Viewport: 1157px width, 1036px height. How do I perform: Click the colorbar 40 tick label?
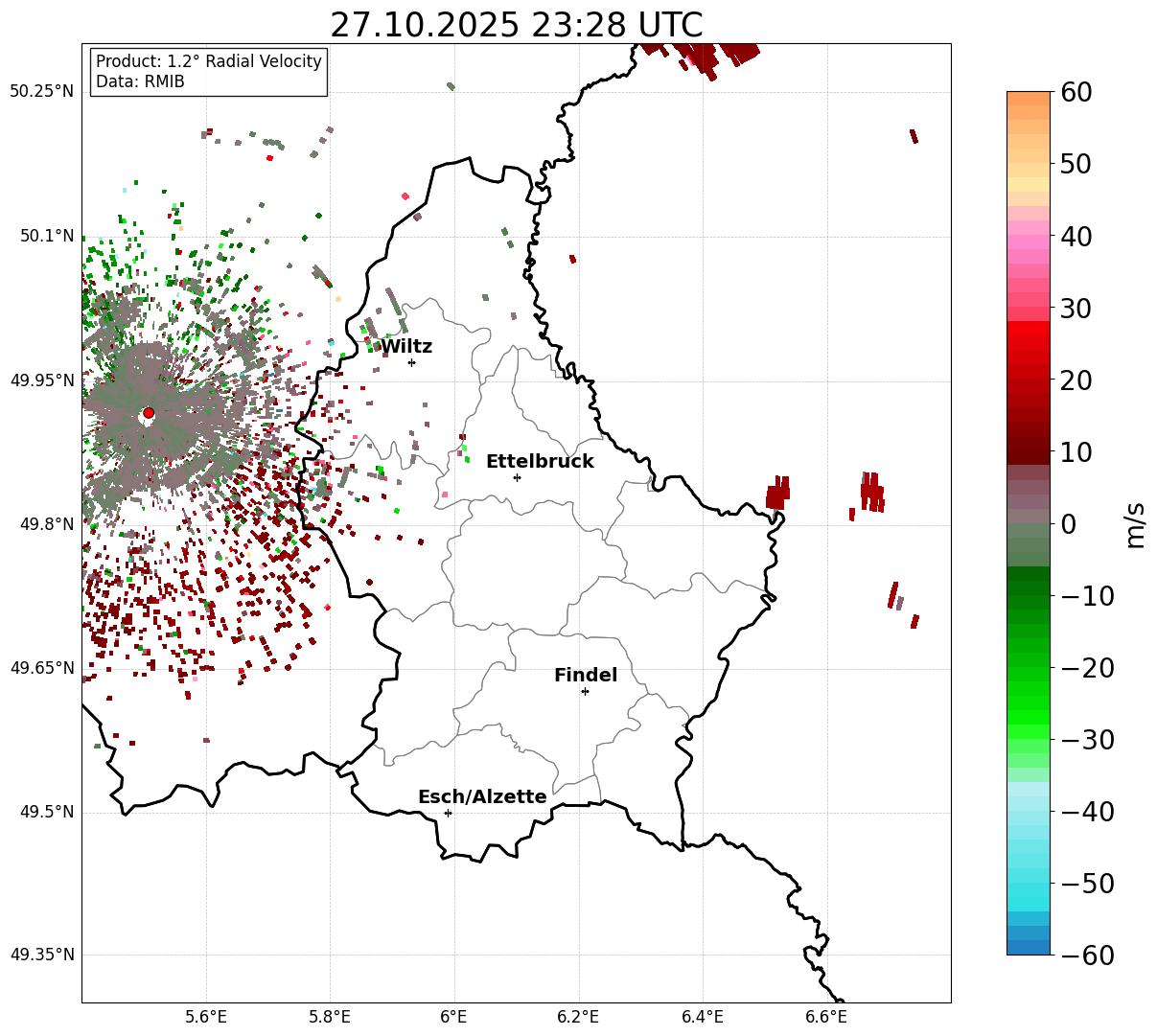pos(1076,236)
